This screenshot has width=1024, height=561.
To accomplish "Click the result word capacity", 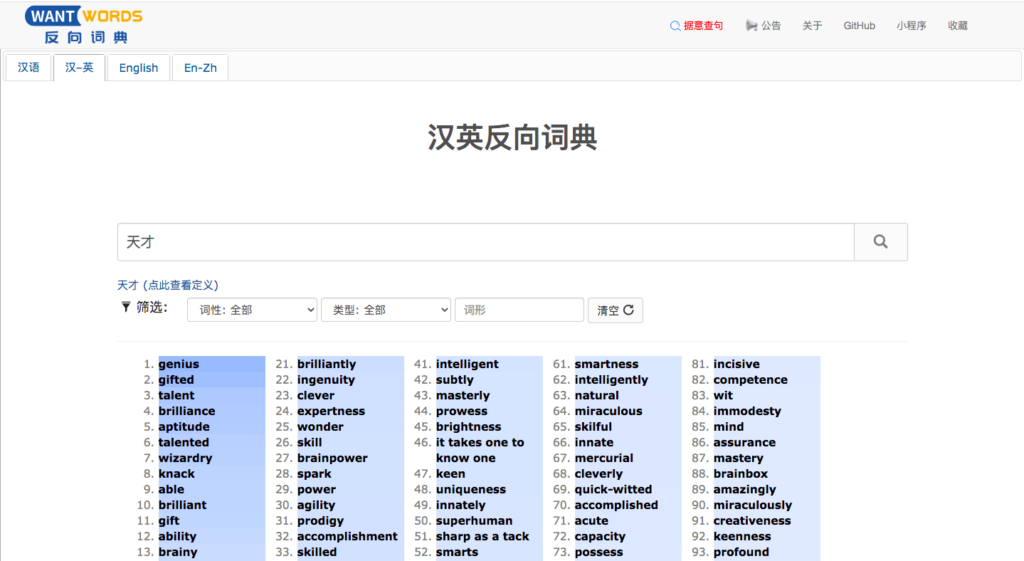I will (600, 536).
